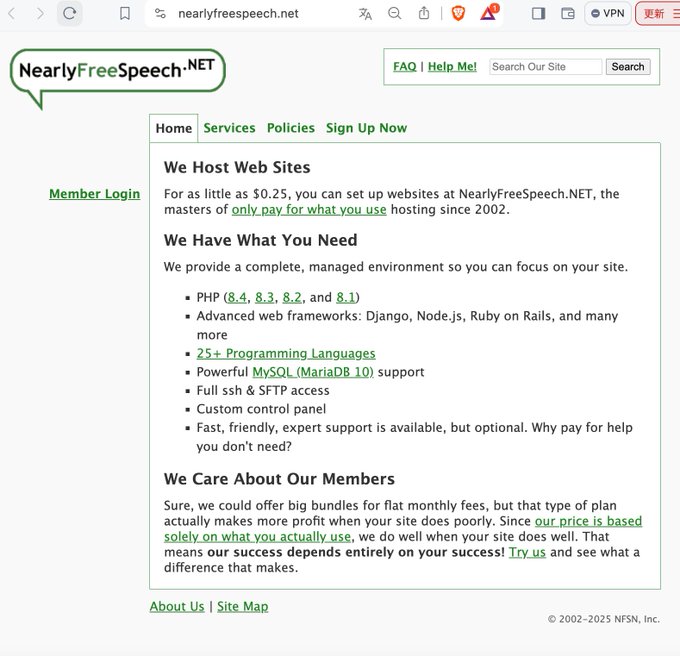This screenshot has width=680, height=656.
Task: Click the 'We Have What You Need' heading
Action: tap(260, 240)
